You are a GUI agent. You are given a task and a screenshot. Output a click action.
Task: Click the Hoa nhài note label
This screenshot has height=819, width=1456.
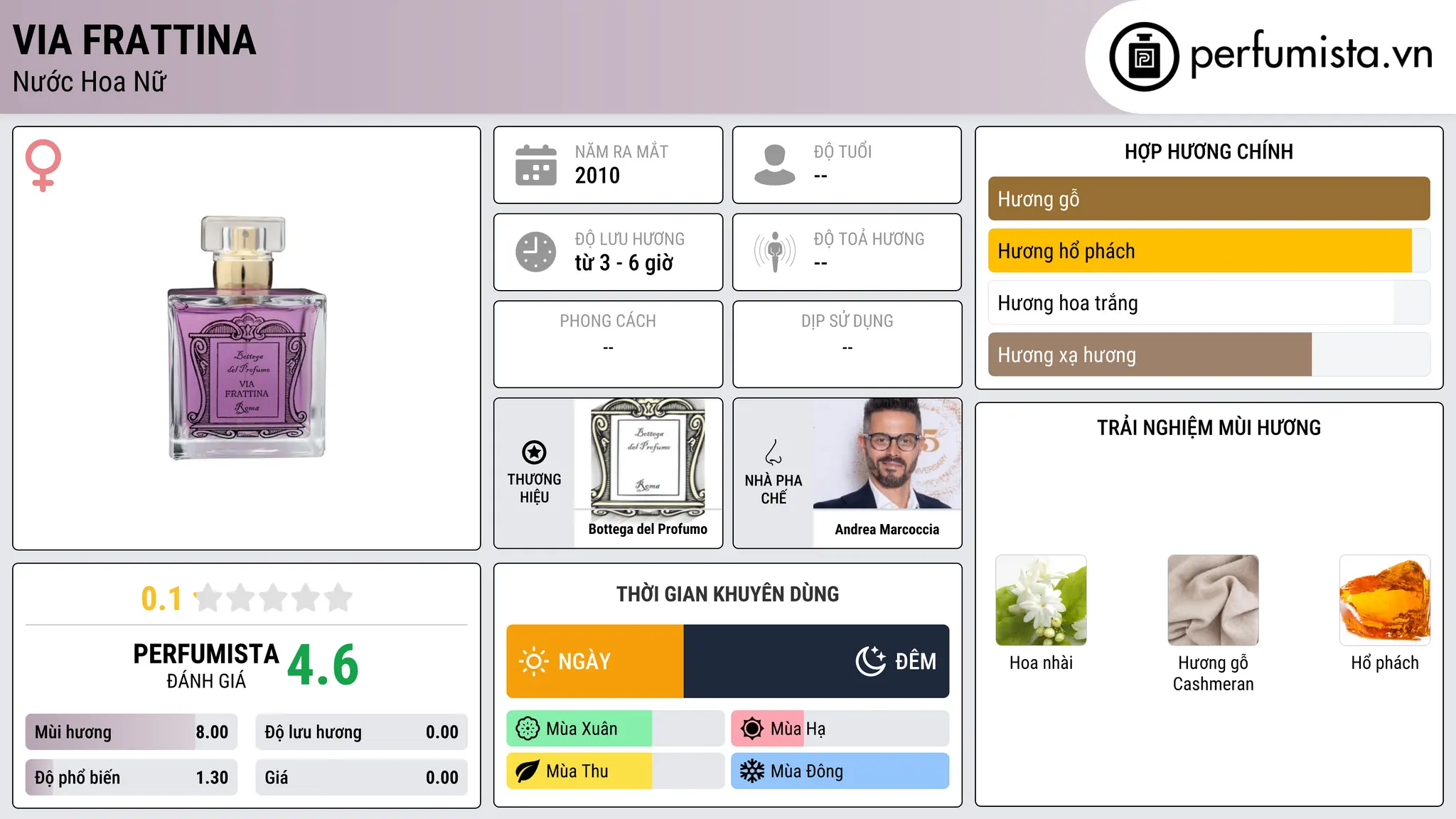1042,663
